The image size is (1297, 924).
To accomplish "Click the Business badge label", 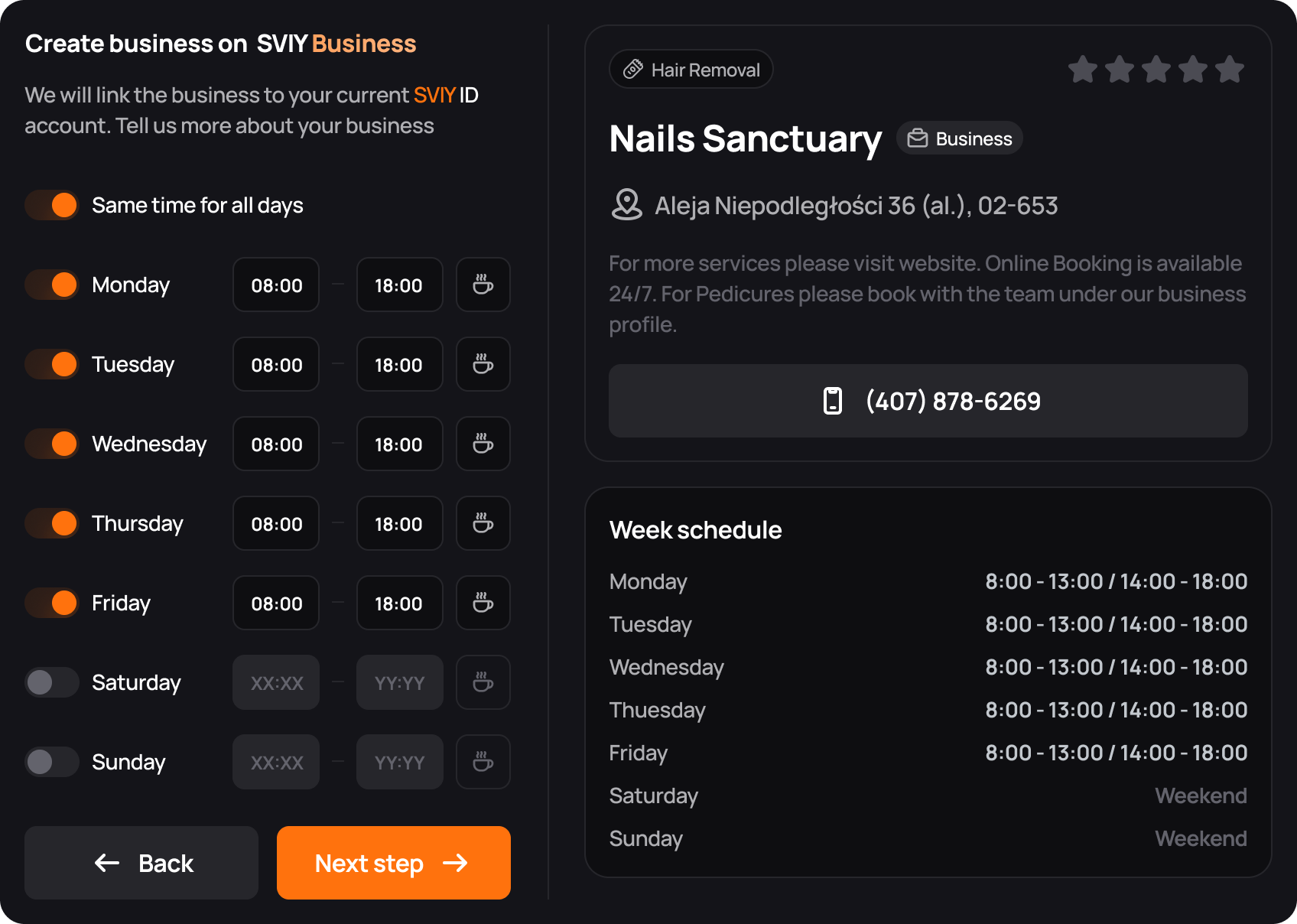I will (960, 138).
